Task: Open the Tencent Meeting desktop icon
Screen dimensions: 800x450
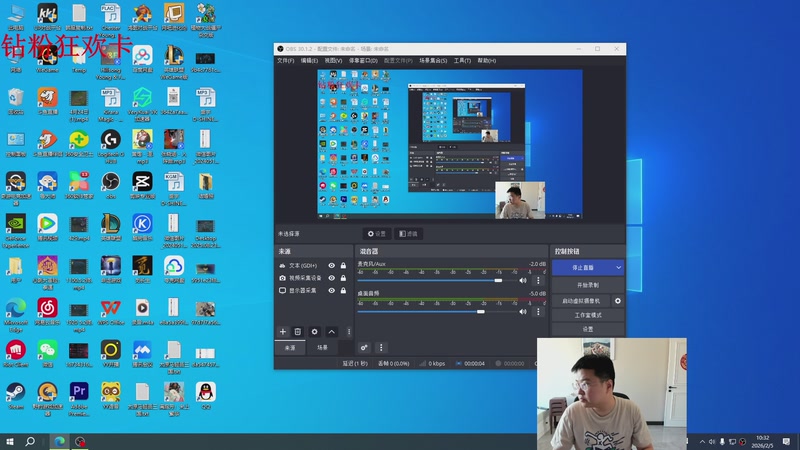Action: (x=142, y=353)
